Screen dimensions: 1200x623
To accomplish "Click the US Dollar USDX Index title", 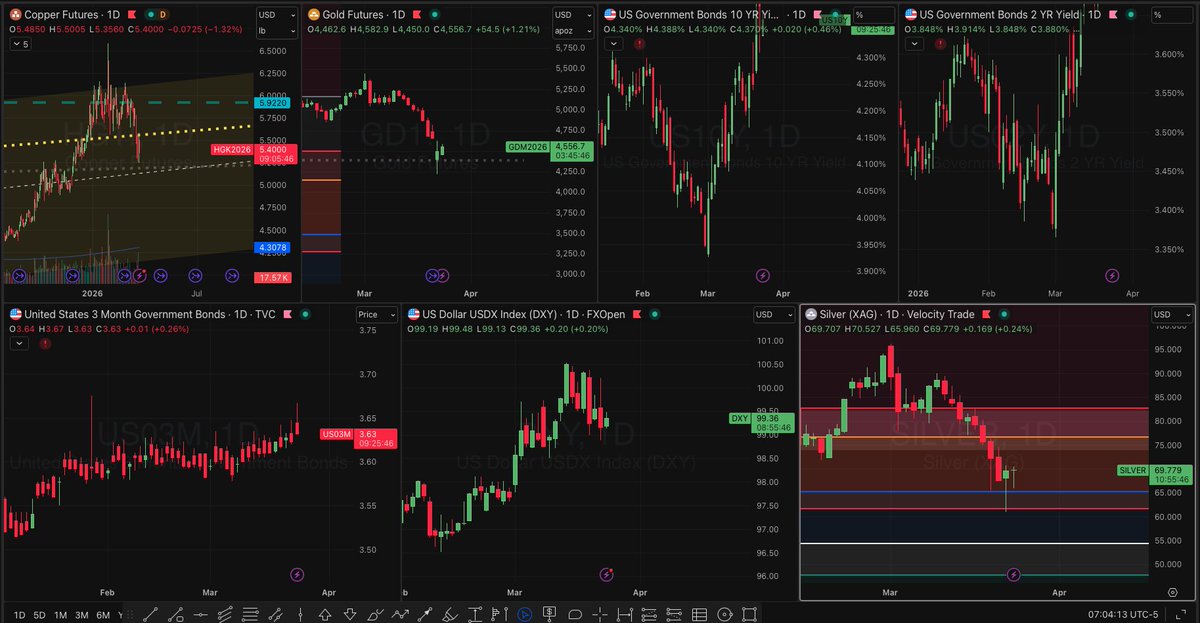I will (x=491, y=314).
